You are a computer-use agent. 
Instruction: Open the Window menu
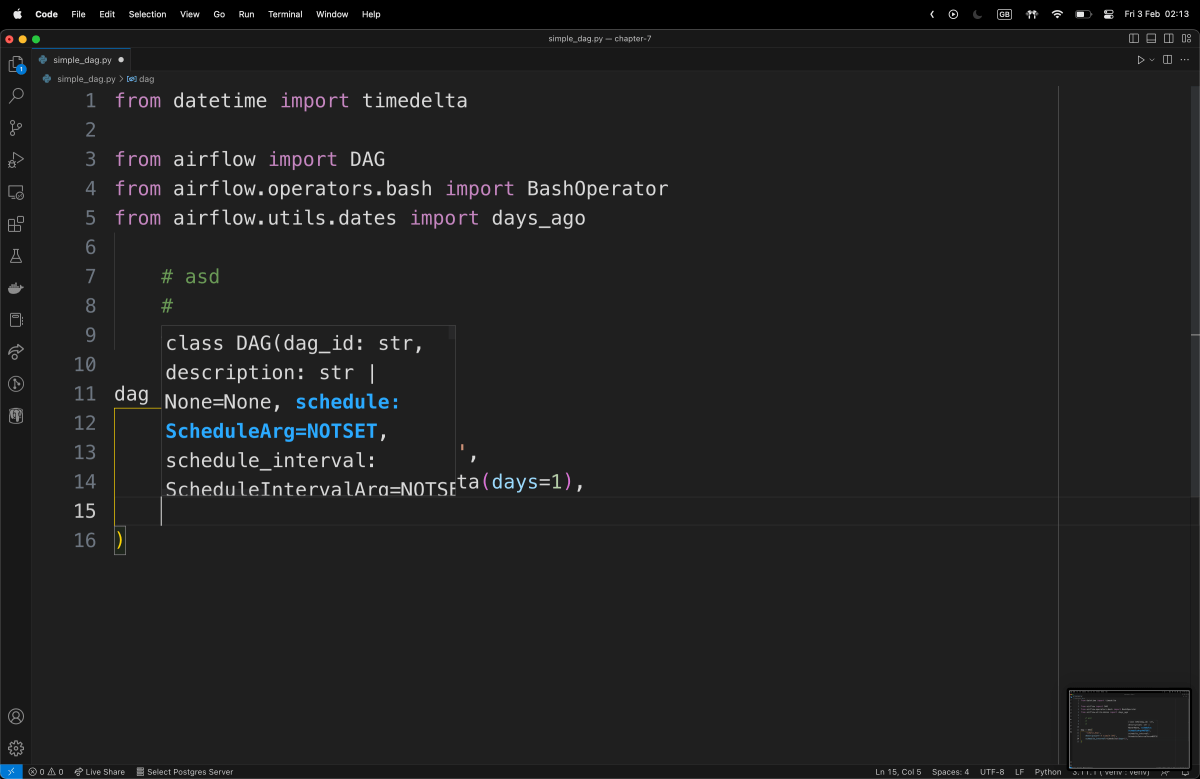tap(332, 14)
